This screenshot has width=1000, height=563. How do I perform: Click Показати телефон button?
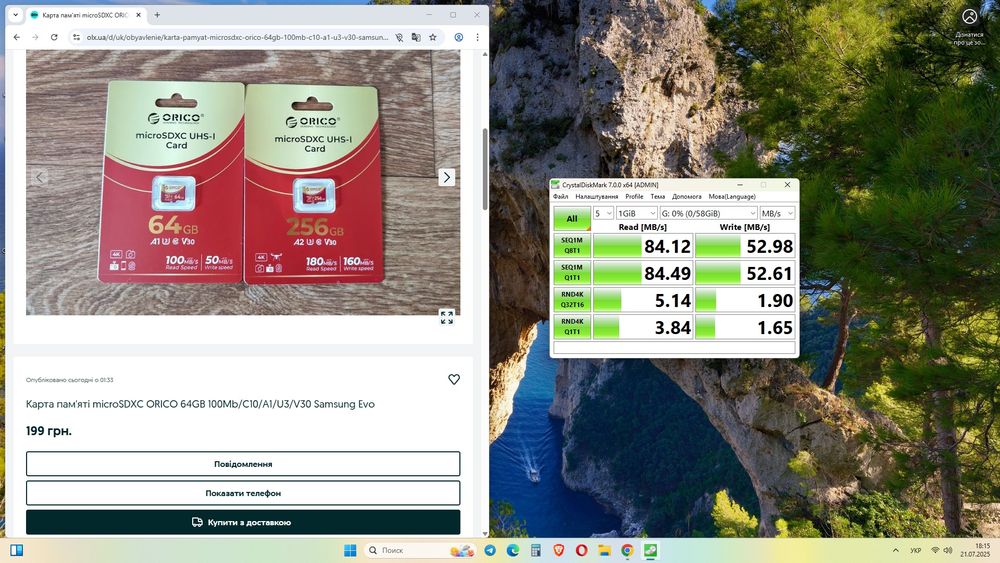[x=243, y=493]
